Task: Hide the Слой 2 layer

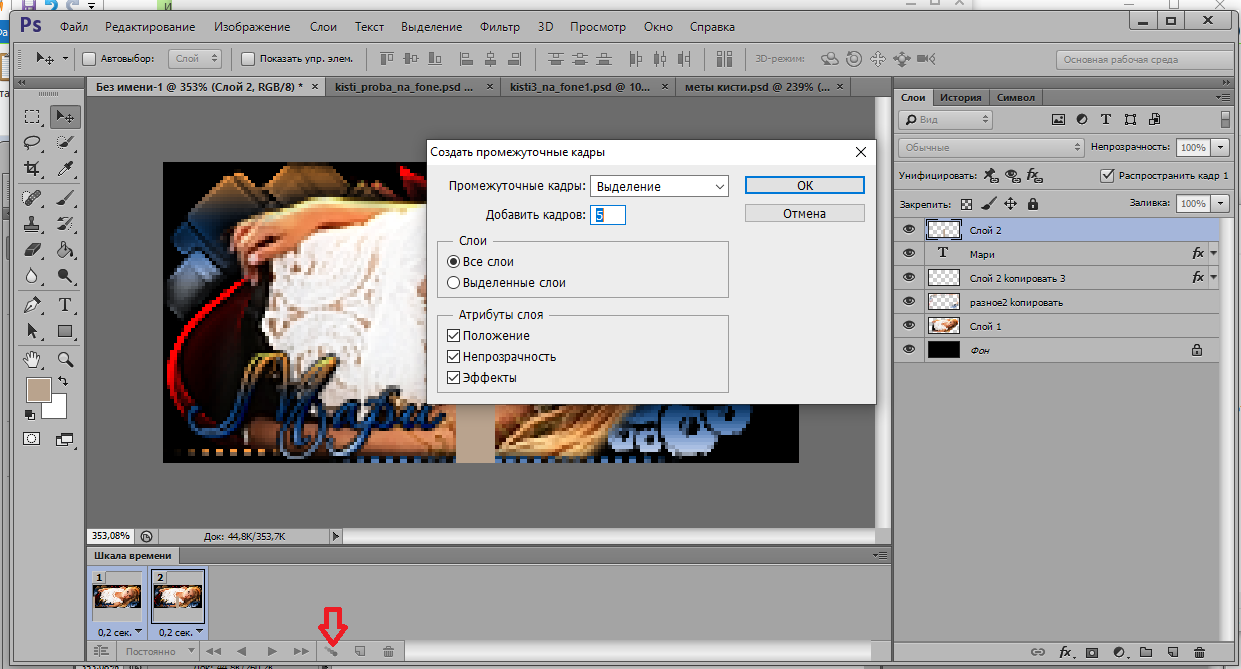Action: [909, 230]
